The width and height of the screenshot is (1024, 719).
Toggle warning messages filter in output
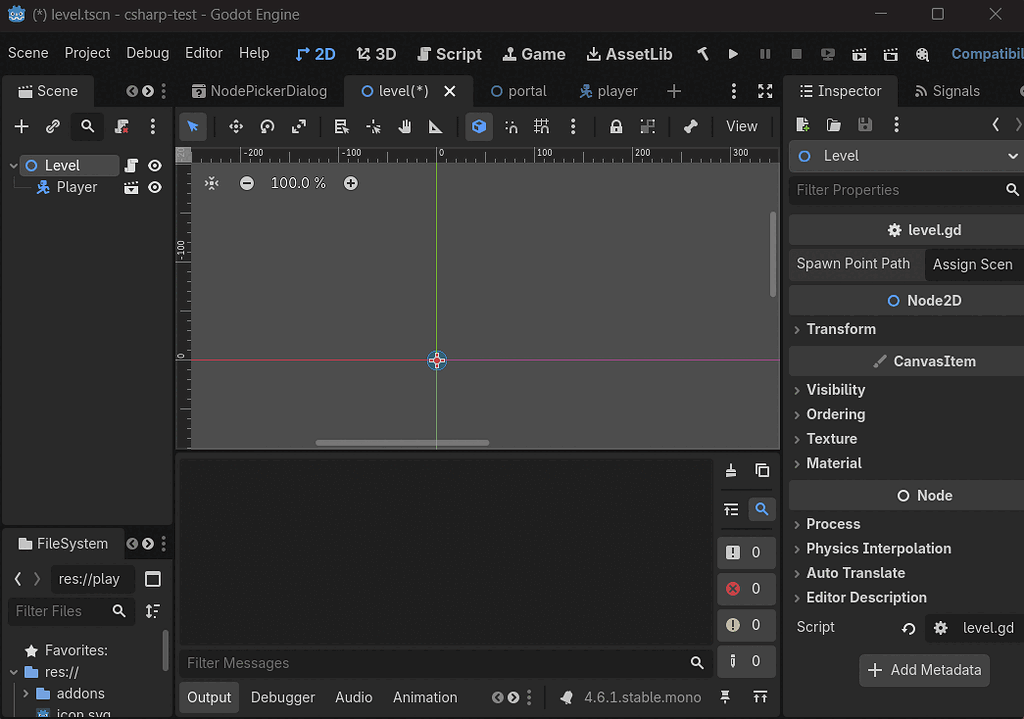pyautogui.click(x=746, y=625)
